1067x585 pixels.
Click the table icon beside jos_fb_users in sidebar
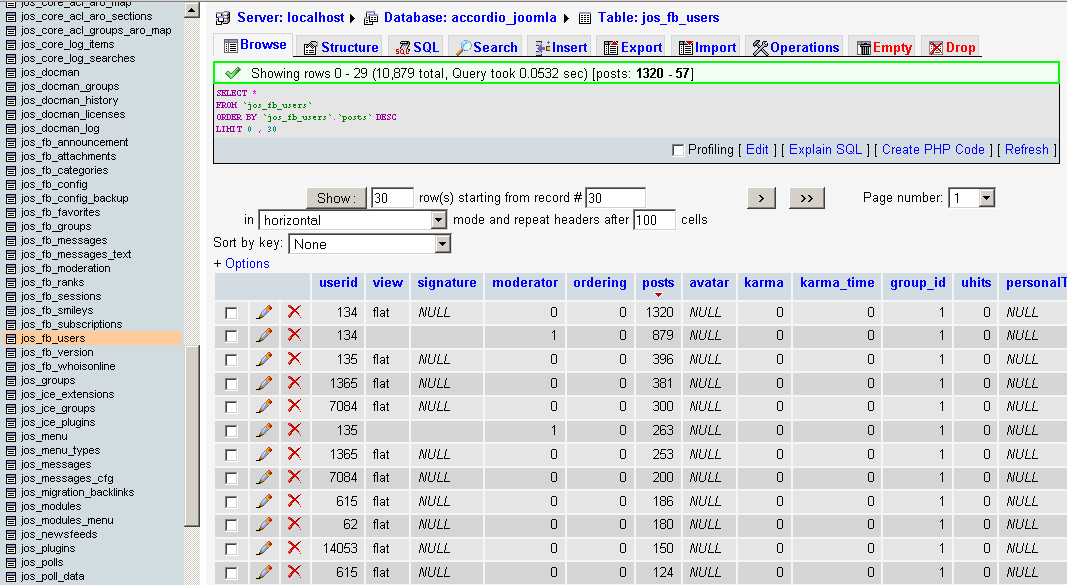(x=11, y=339)
